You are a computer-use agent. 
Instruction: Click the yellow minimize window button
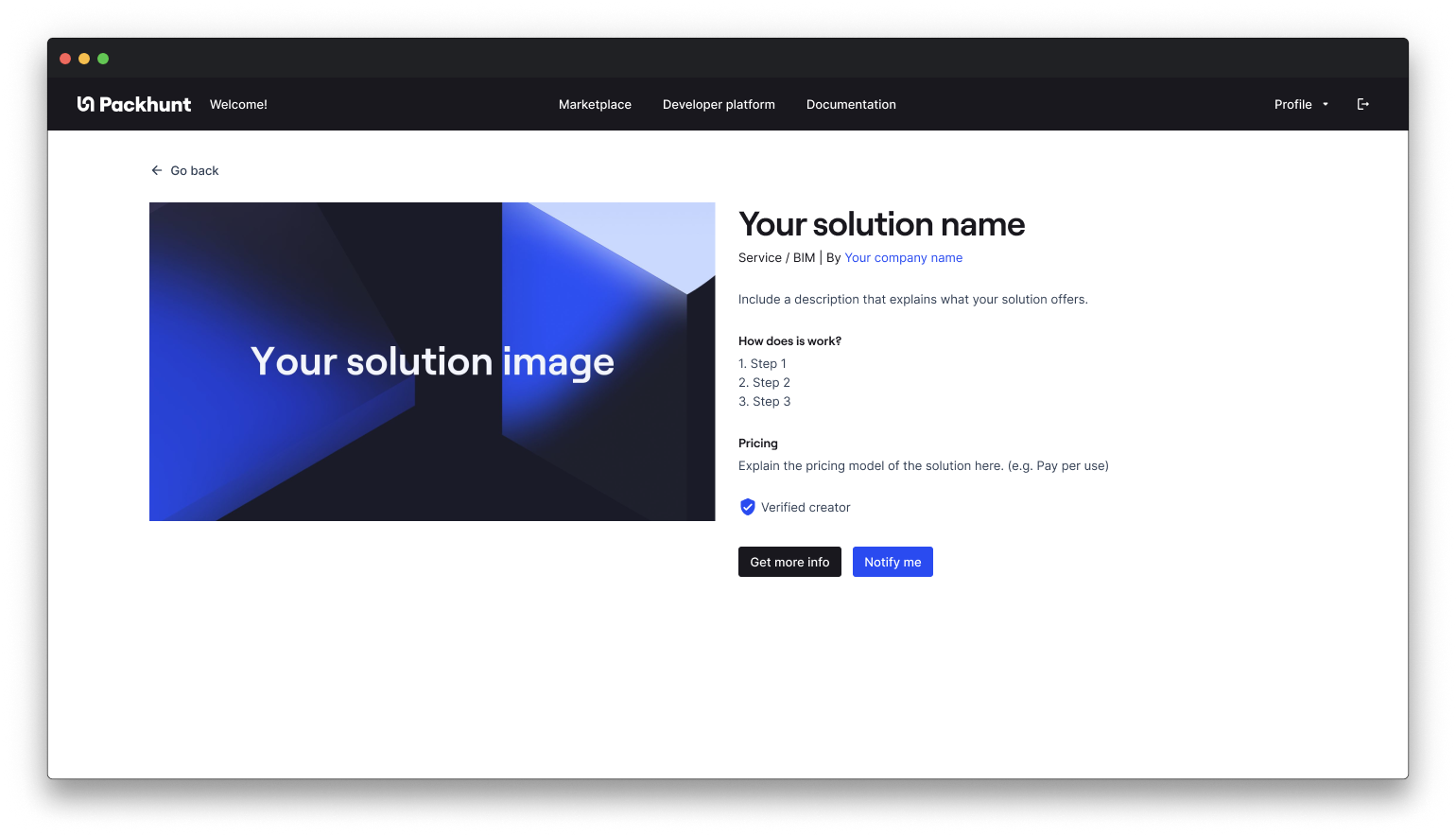point(84,59)
